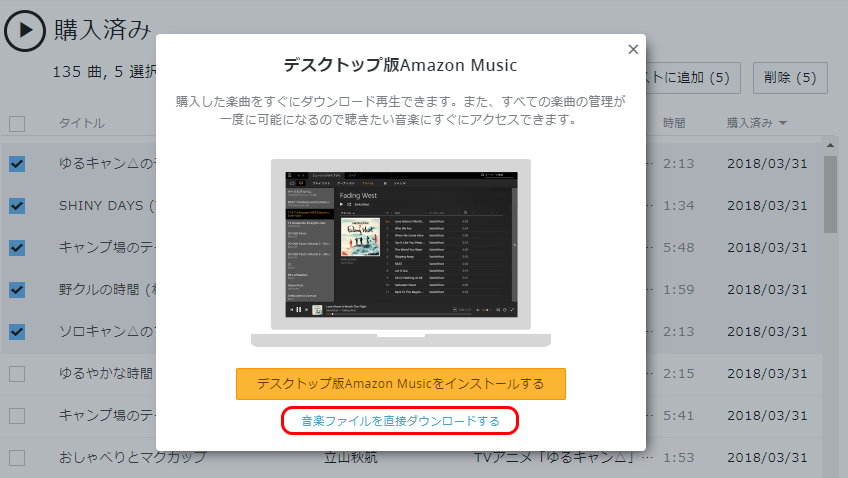
Task: Uncheck the ゆるキャン△の row checkbox
Action: [x=17, y=164]
